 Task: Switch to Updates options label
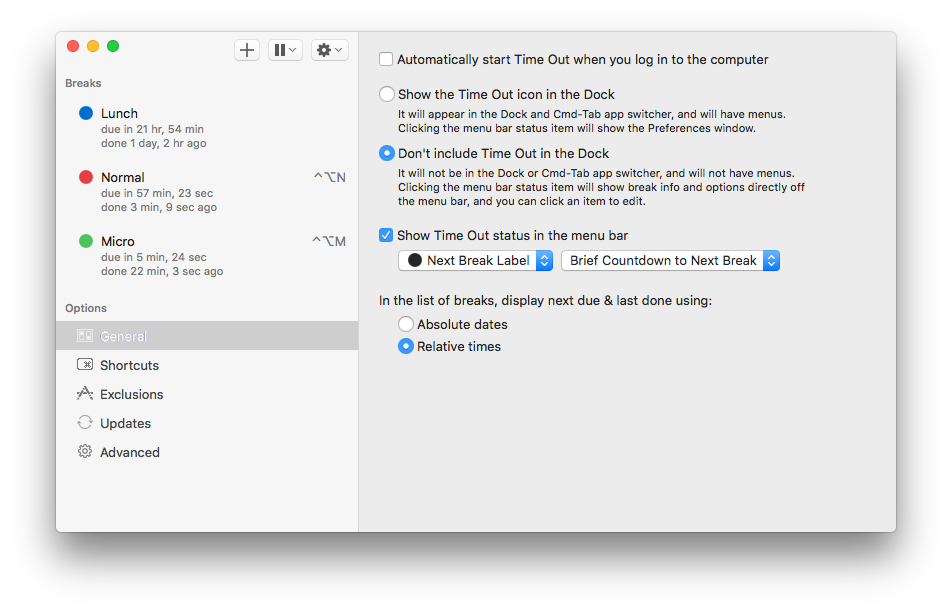click(x=126, y=424)
